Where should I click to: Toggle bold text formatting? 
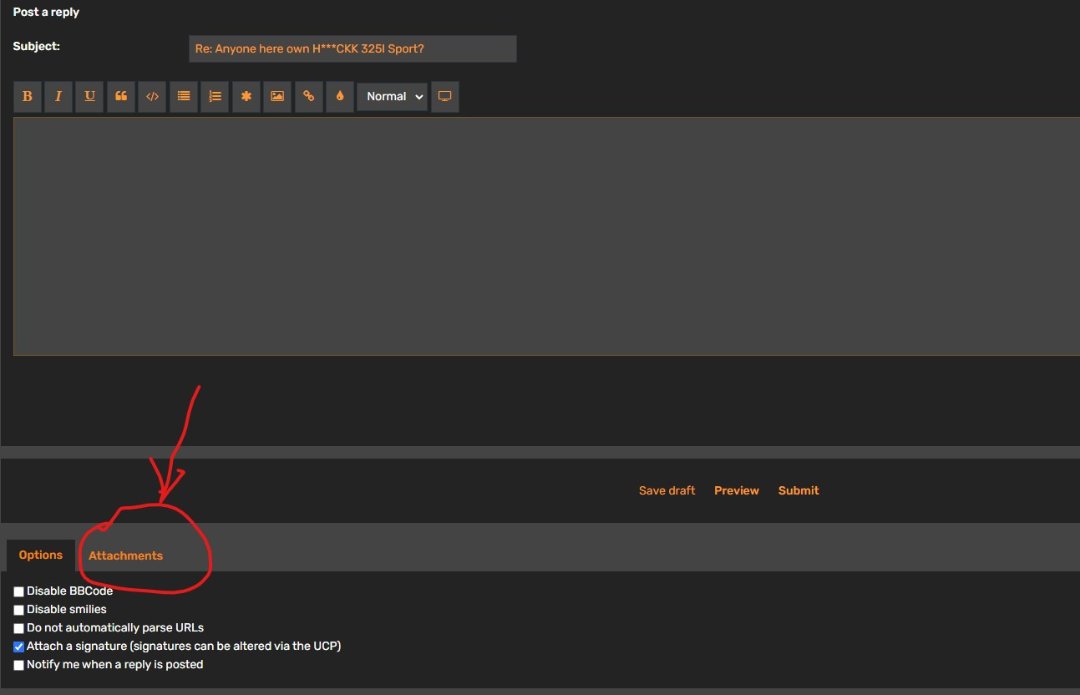[27, 97]
